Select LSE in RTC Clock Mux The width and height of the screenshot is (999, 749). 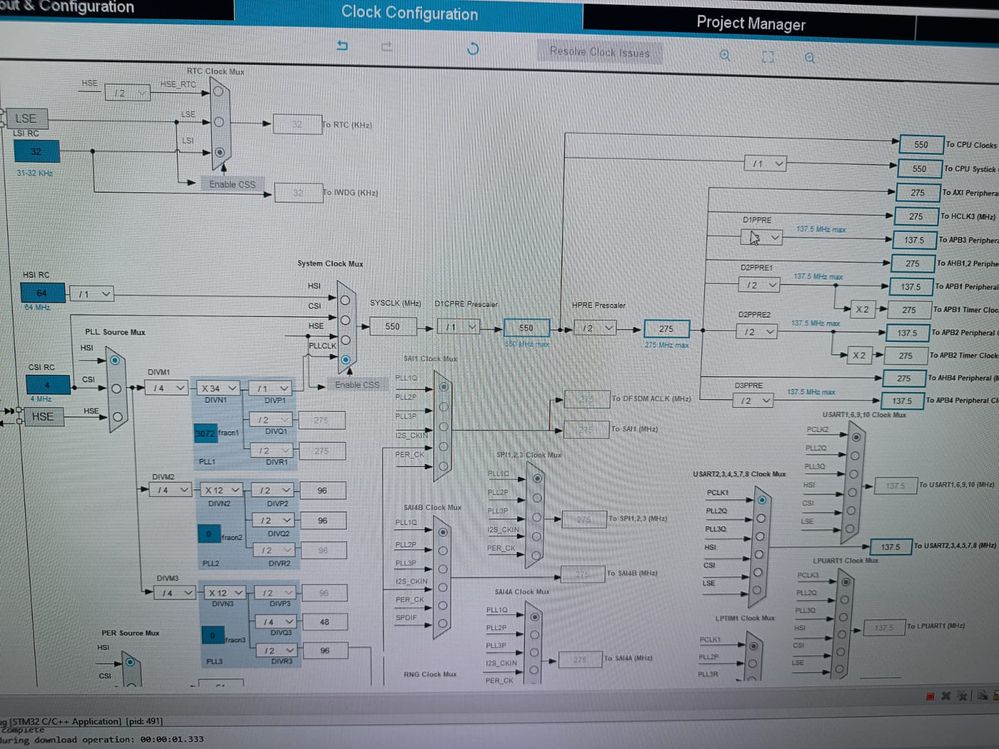point(219,122)
